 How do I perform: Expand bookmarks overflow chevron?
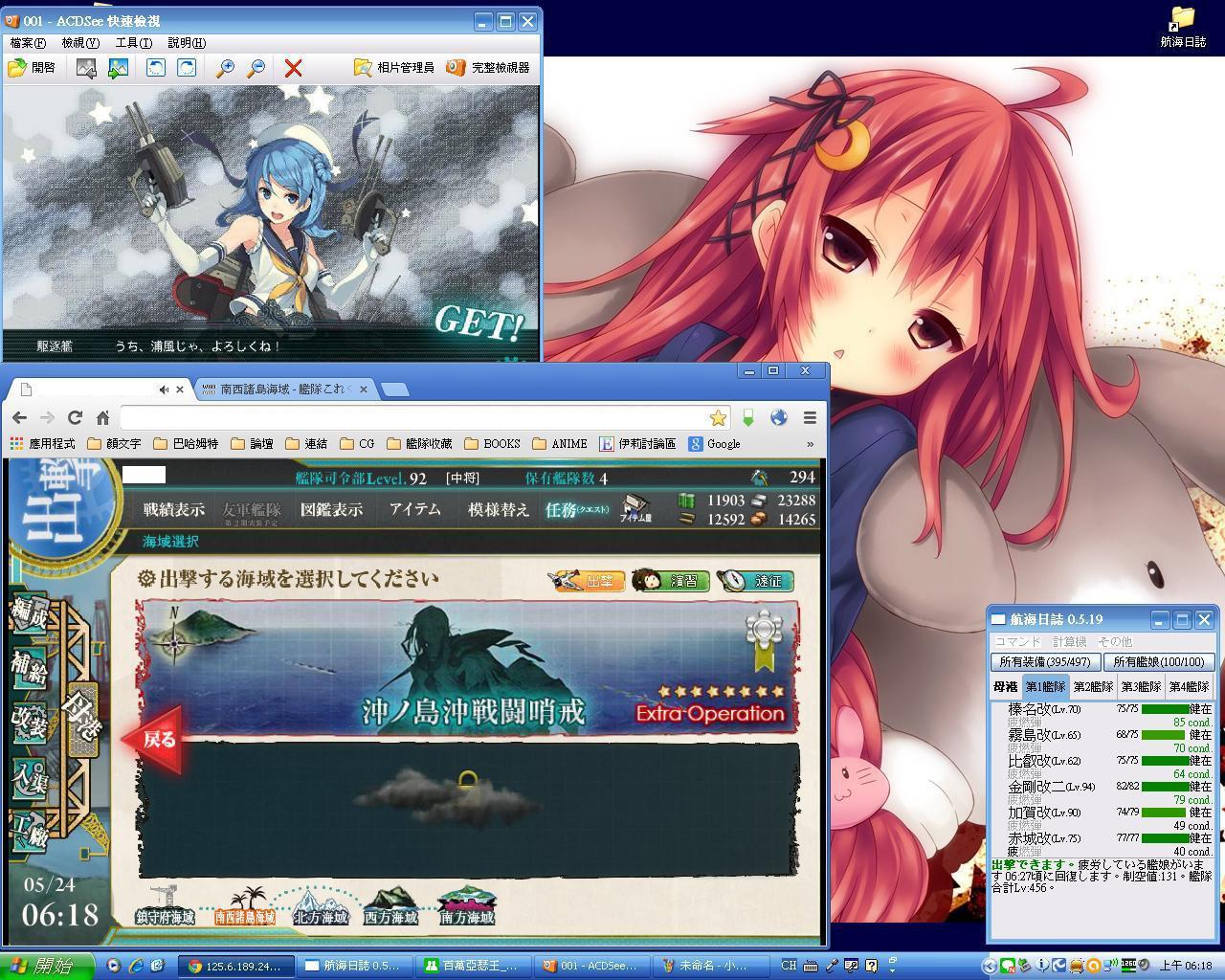811,444
